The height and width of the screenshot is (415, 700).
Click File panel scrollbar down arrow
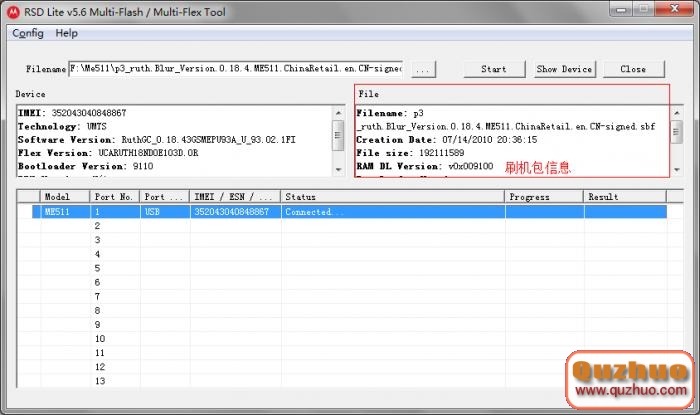(677, 170)
